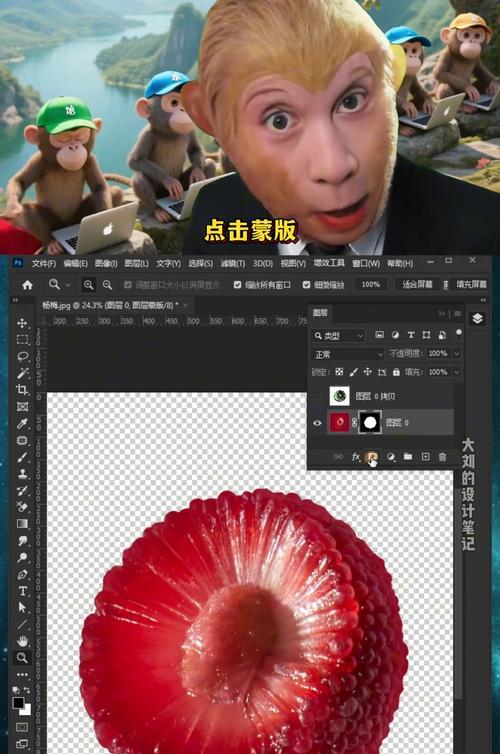Select the History Brush tool
The image size is (500, 754).
click(x=22, y=490)
